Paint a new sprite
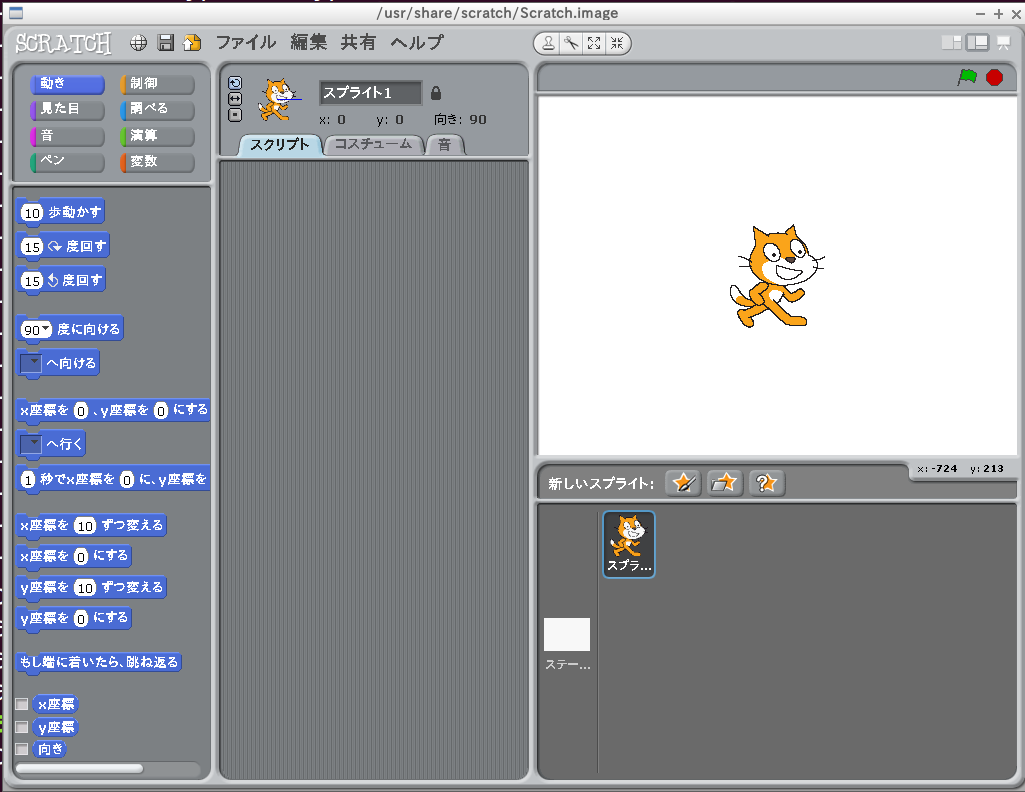The image size is (1025, 792). coord(683,483)
